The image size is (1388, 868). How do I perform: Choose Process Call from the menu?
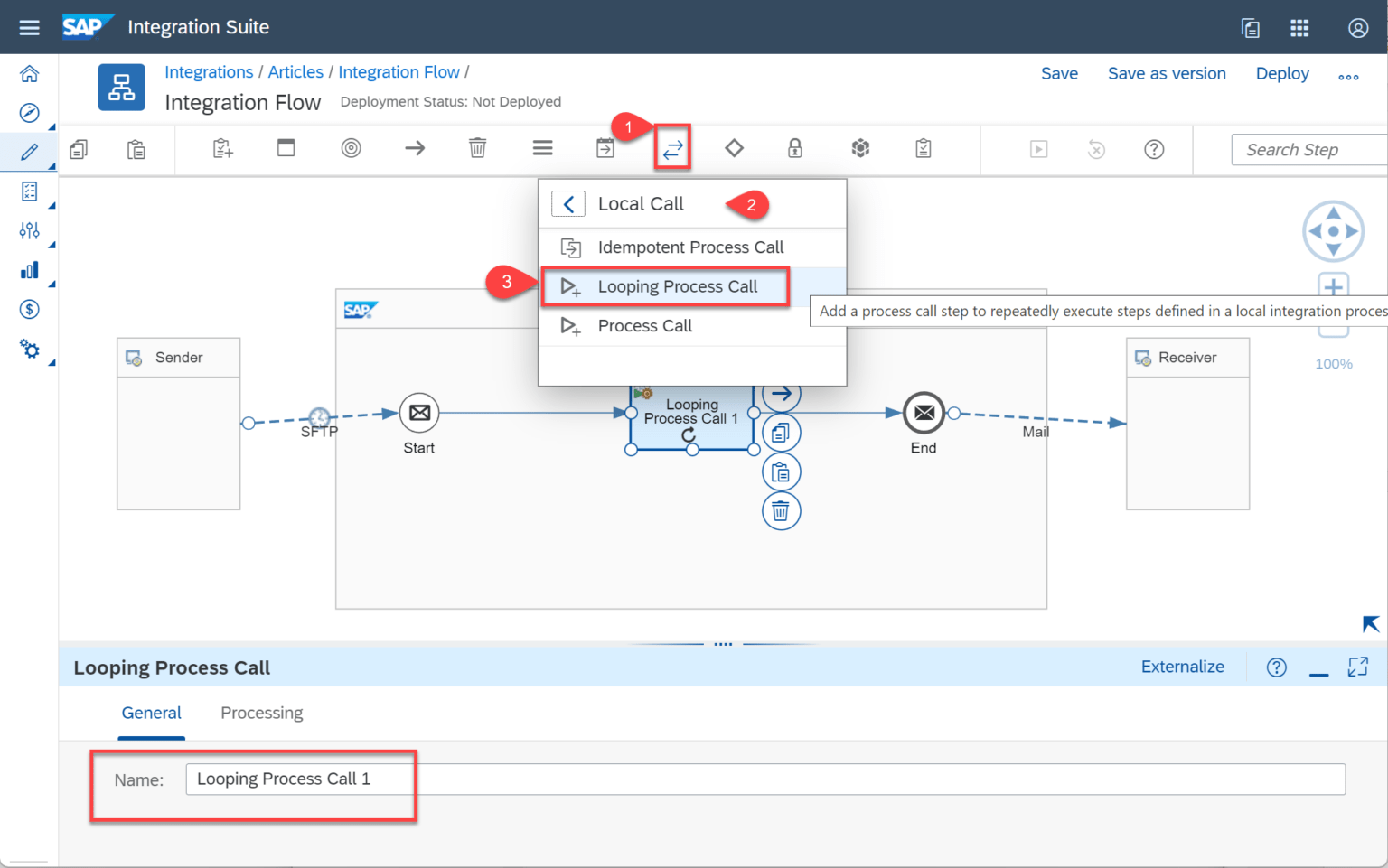644,326
